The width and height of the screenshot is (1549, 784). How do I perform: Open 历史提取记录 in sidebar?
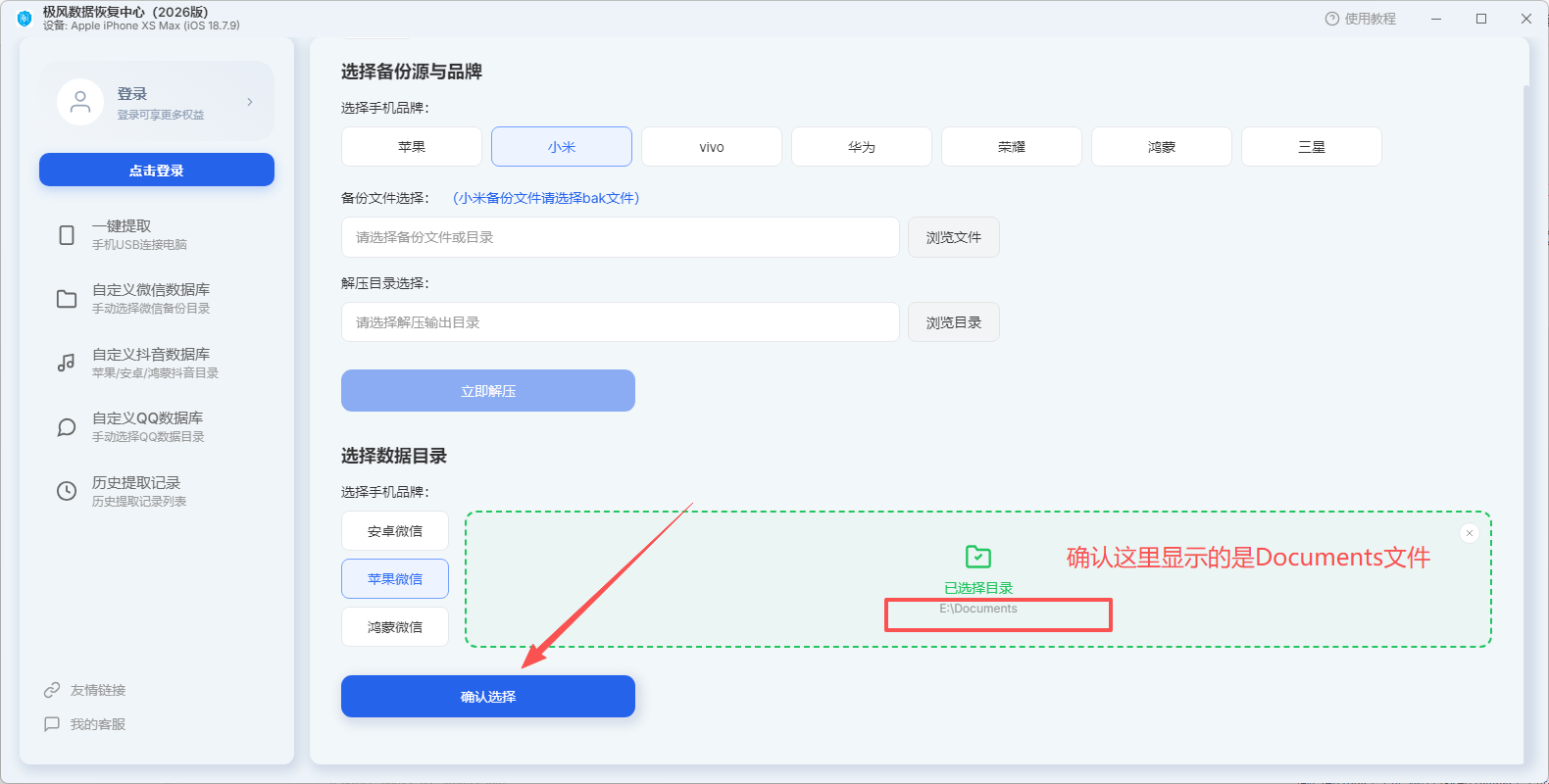(x=157, y=491)
